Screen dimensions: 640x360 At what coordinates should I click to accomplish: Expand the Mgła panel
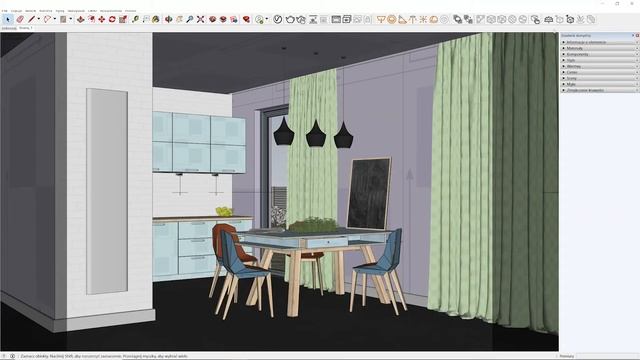599,84
